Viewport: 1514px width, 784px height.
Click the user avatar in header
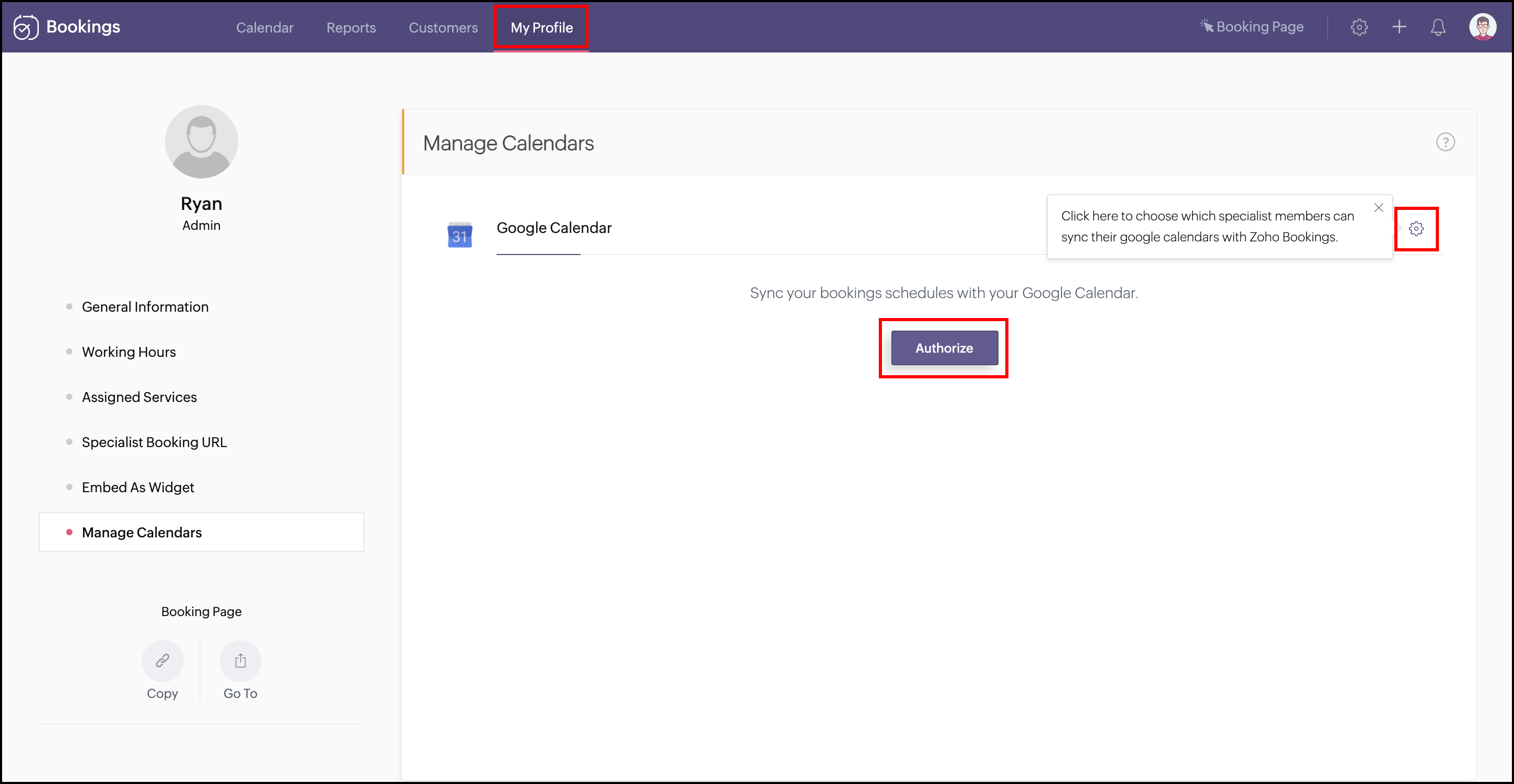click(1481, 27)
